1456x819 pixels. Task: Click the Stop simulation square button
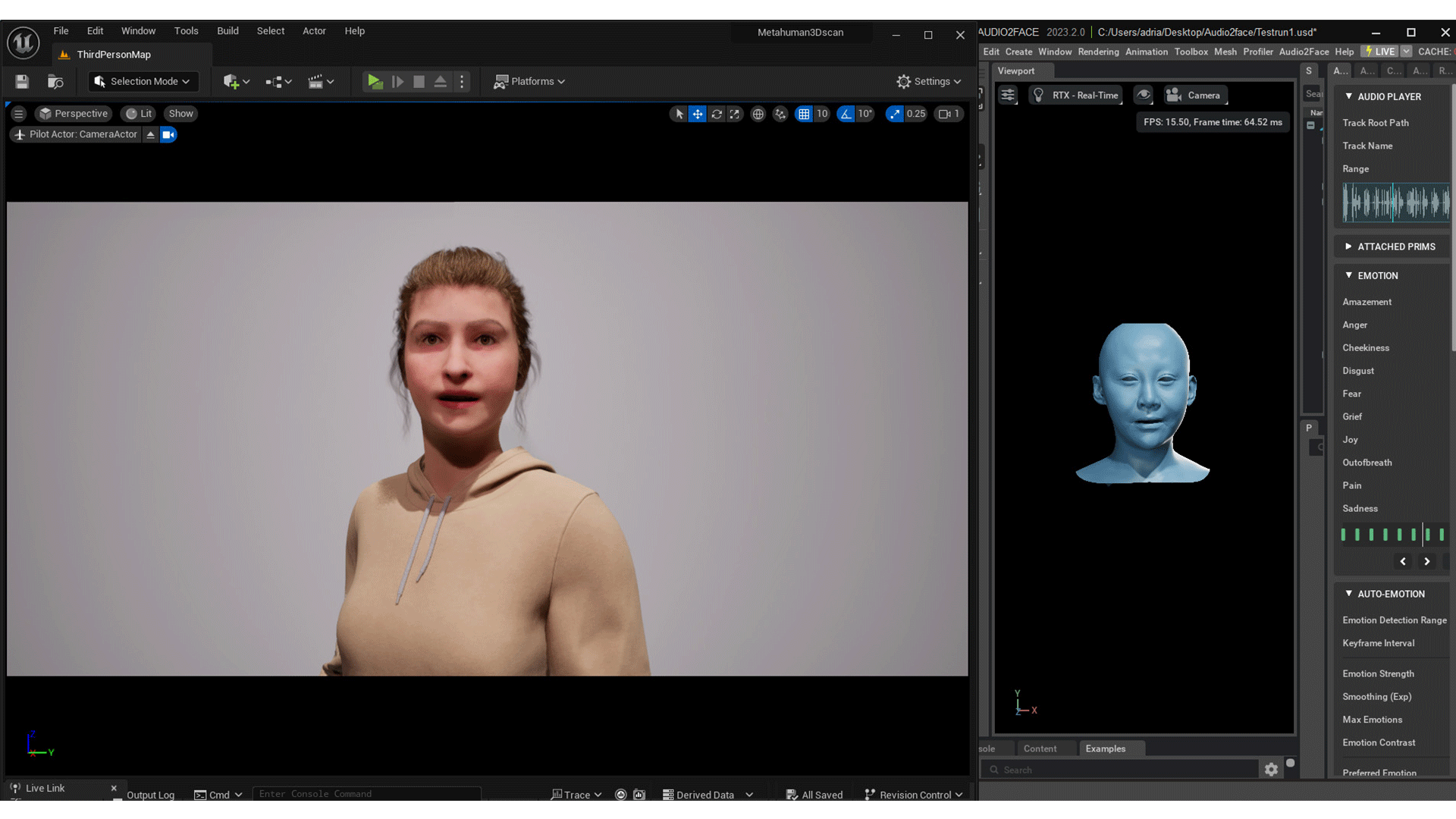(419, 81)
